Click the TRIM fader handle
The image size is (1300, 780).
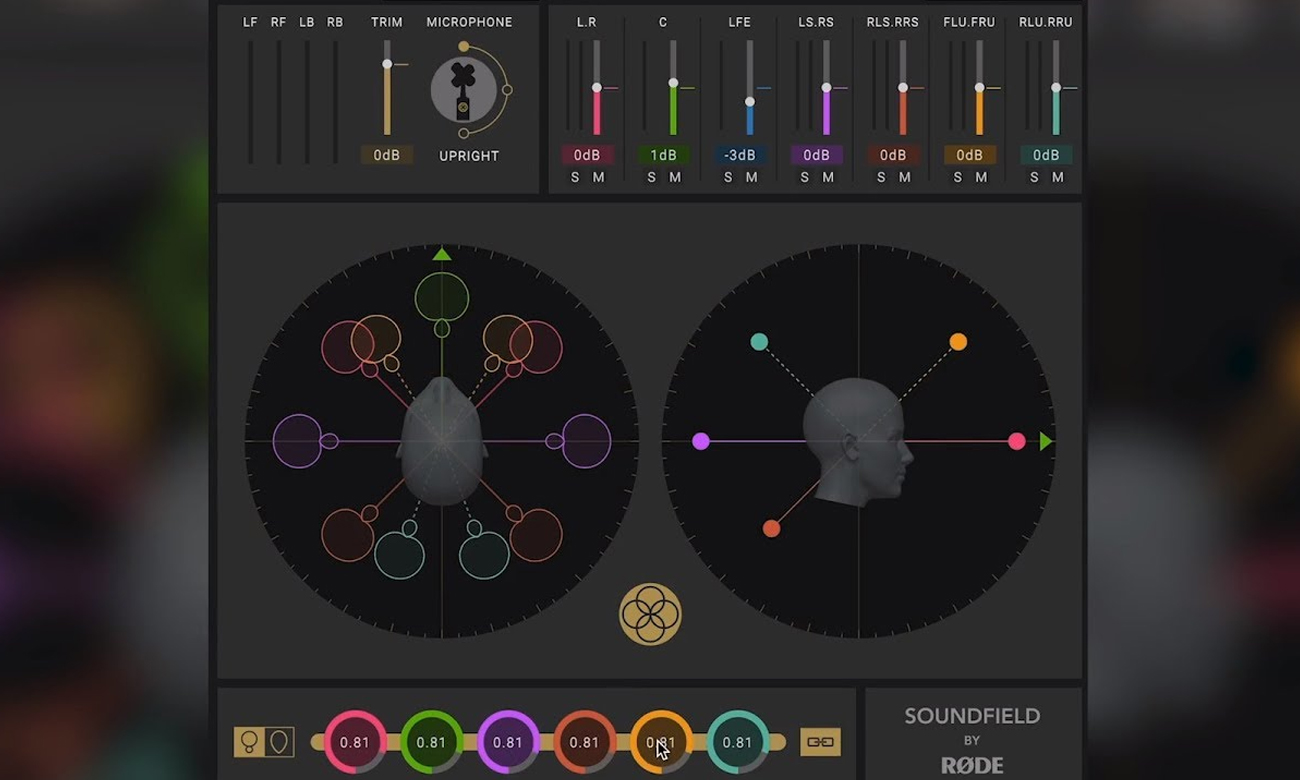click(x=387, y=64)
